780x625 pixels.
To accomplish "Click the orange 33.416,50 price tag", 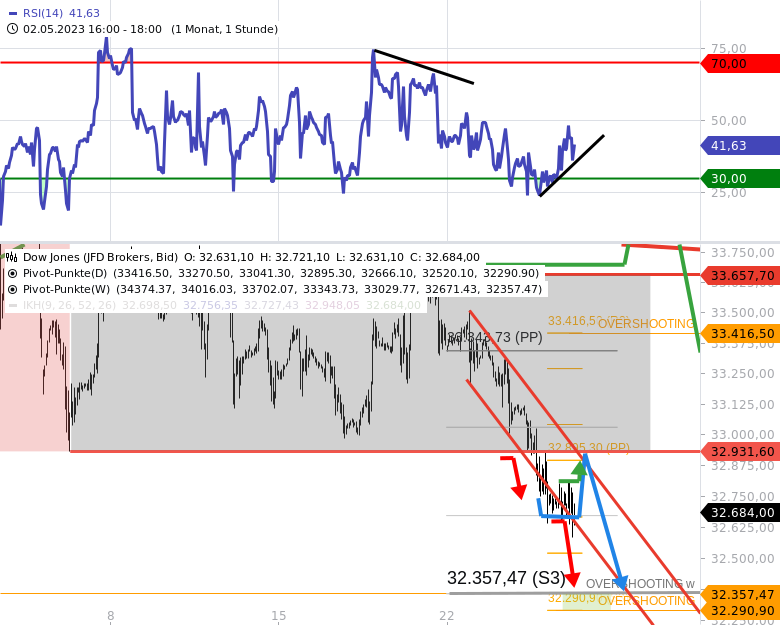I will [740, 333].
